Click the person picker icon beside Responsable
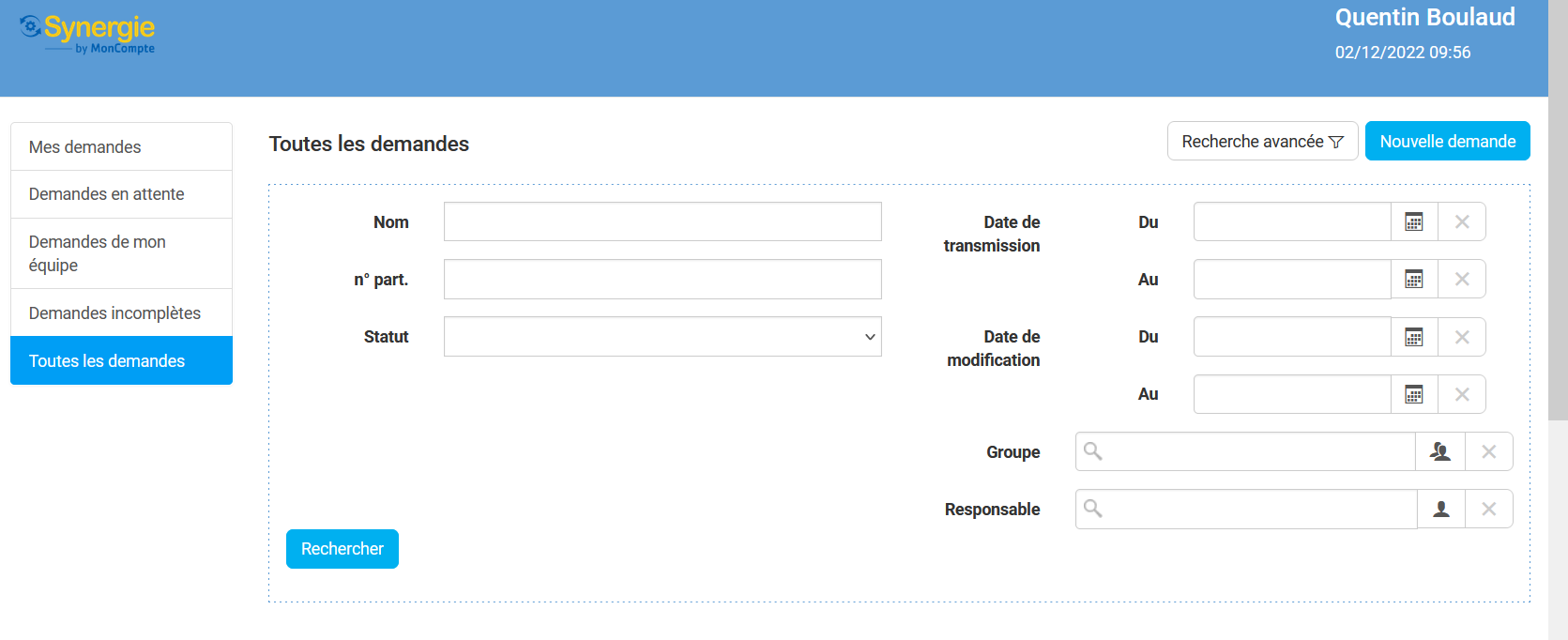 (1440, 509)
